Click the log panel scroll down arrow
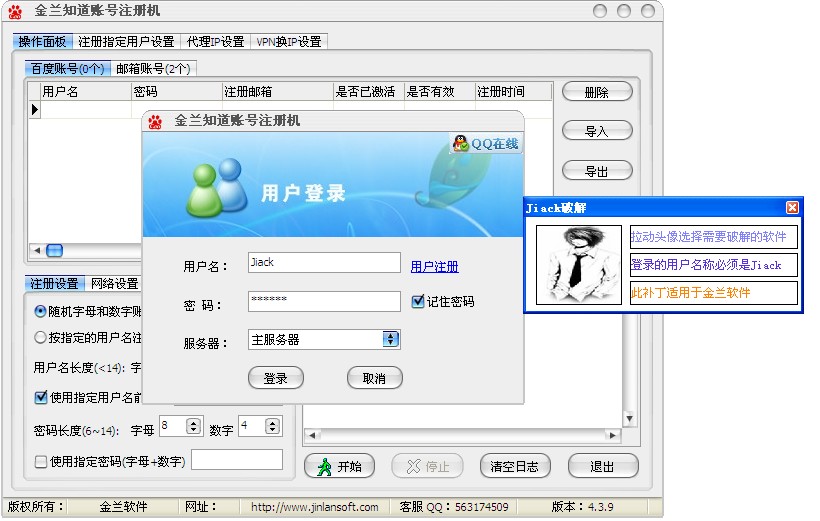This screenshot has width=820, height=521. click(629, 418)
